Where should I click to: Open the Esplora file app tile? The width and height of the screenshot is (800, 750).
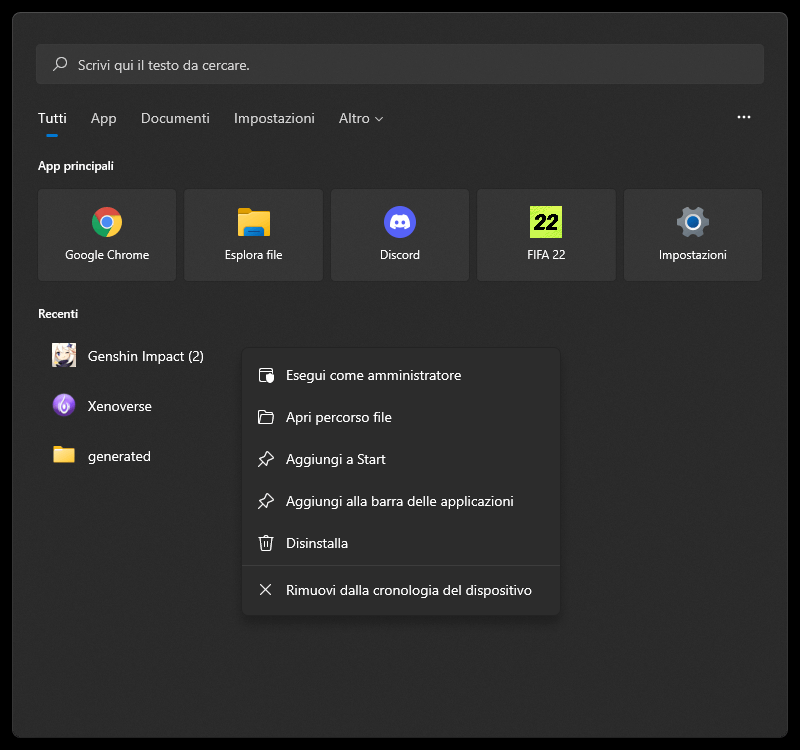pyautogui.click(x=254, y=235)
